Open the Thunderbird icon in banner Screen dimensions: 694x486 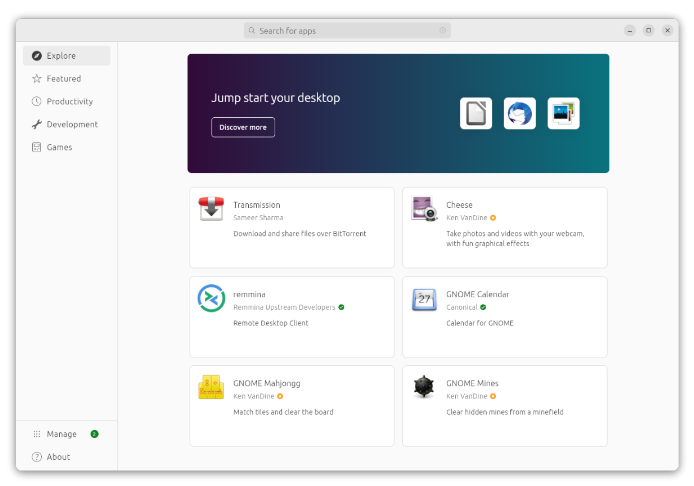pos(520,113)
